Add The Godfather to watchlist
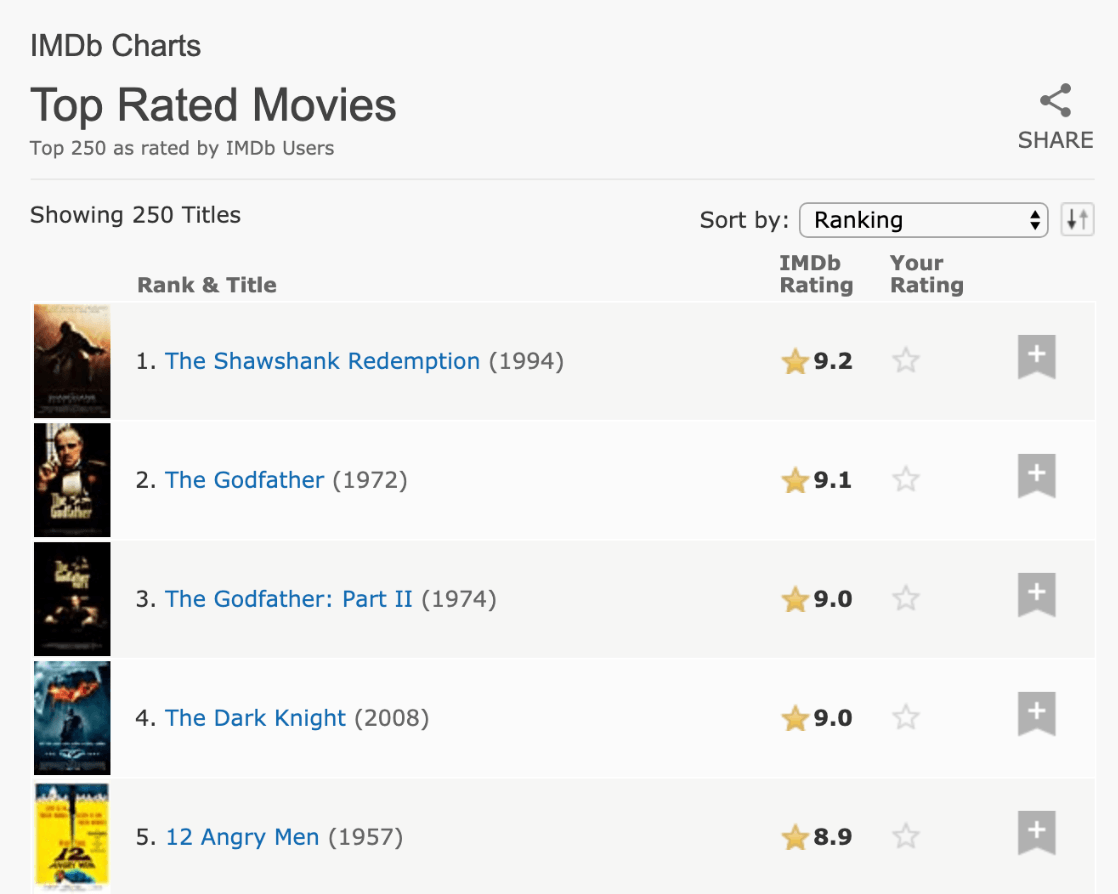Image resolution: width=1118 pixels, height=894 pixels. pos(1037,476)
